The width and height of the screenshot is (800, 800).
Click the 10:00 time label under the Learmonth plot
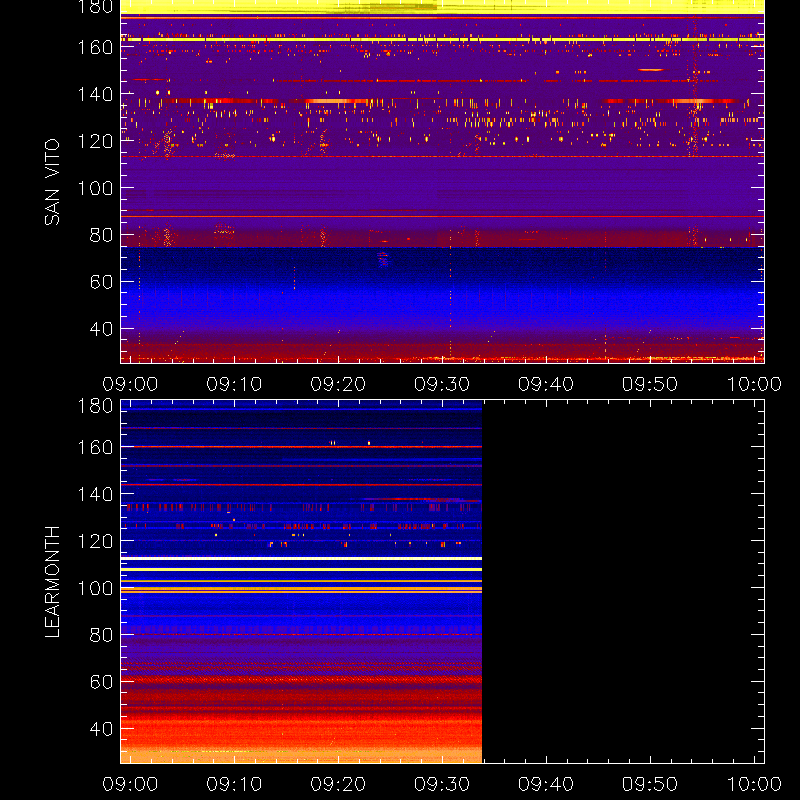pyautogui.click(x=754, y=784)
